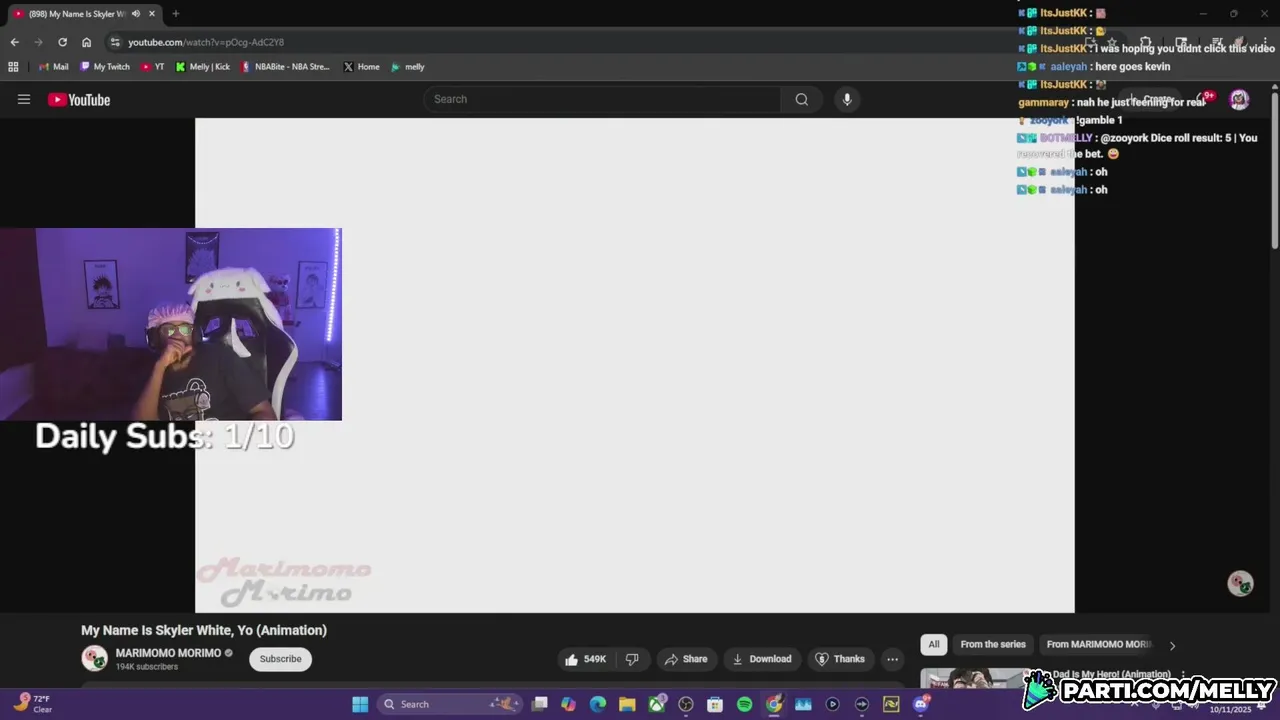Select the From the series chip

[x=993, y=644]
